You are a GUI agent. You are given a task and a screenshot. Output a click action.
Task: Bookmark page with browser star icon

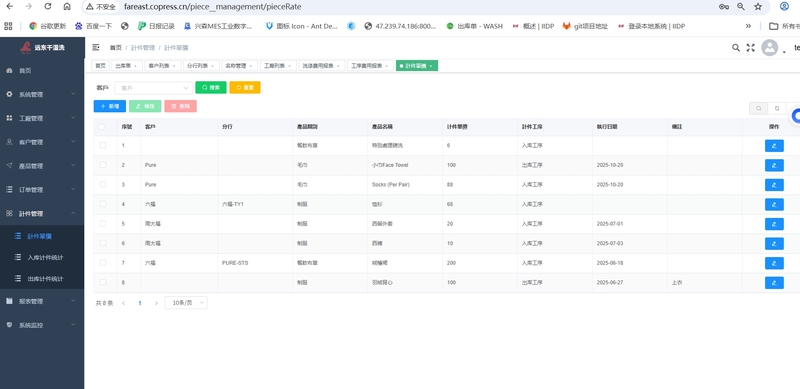[x=758, y=7]
